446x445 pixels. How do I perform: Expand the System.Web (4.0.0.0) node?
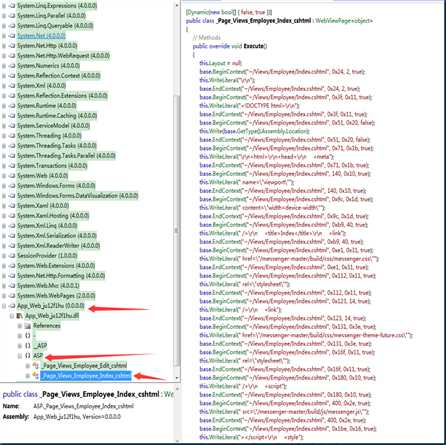pos(4,176)
